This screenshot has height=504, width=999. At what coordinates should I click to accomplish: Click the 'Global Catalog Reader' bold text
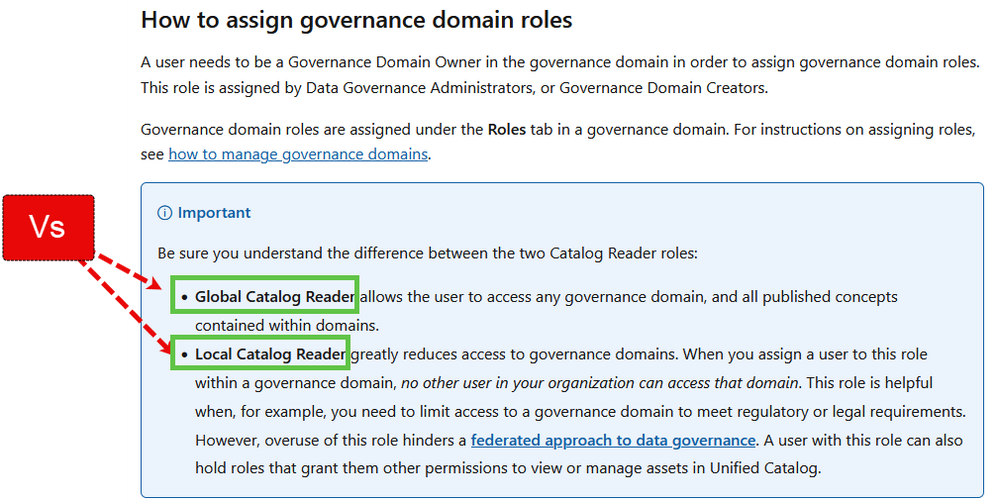click(275, 297)
